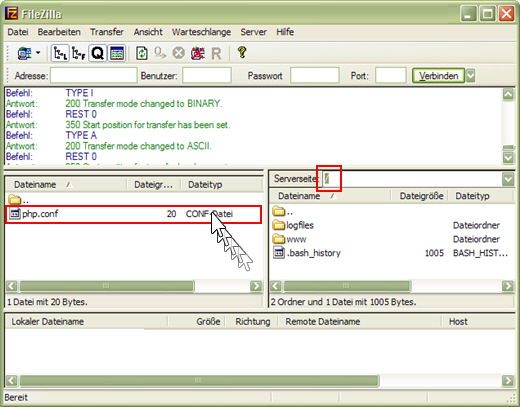The width and height of the screenshot is (520, 407).
Task: Click Remote Dateiname queue column header
Action: [x=359, y=322]
